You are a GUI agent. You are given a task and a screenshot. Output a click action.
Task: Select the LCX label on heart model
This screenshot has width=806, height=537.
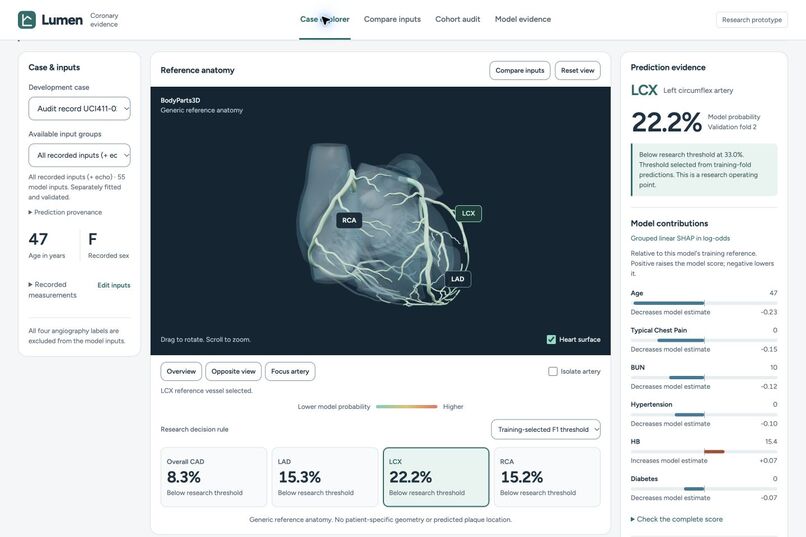pos(468,213)
